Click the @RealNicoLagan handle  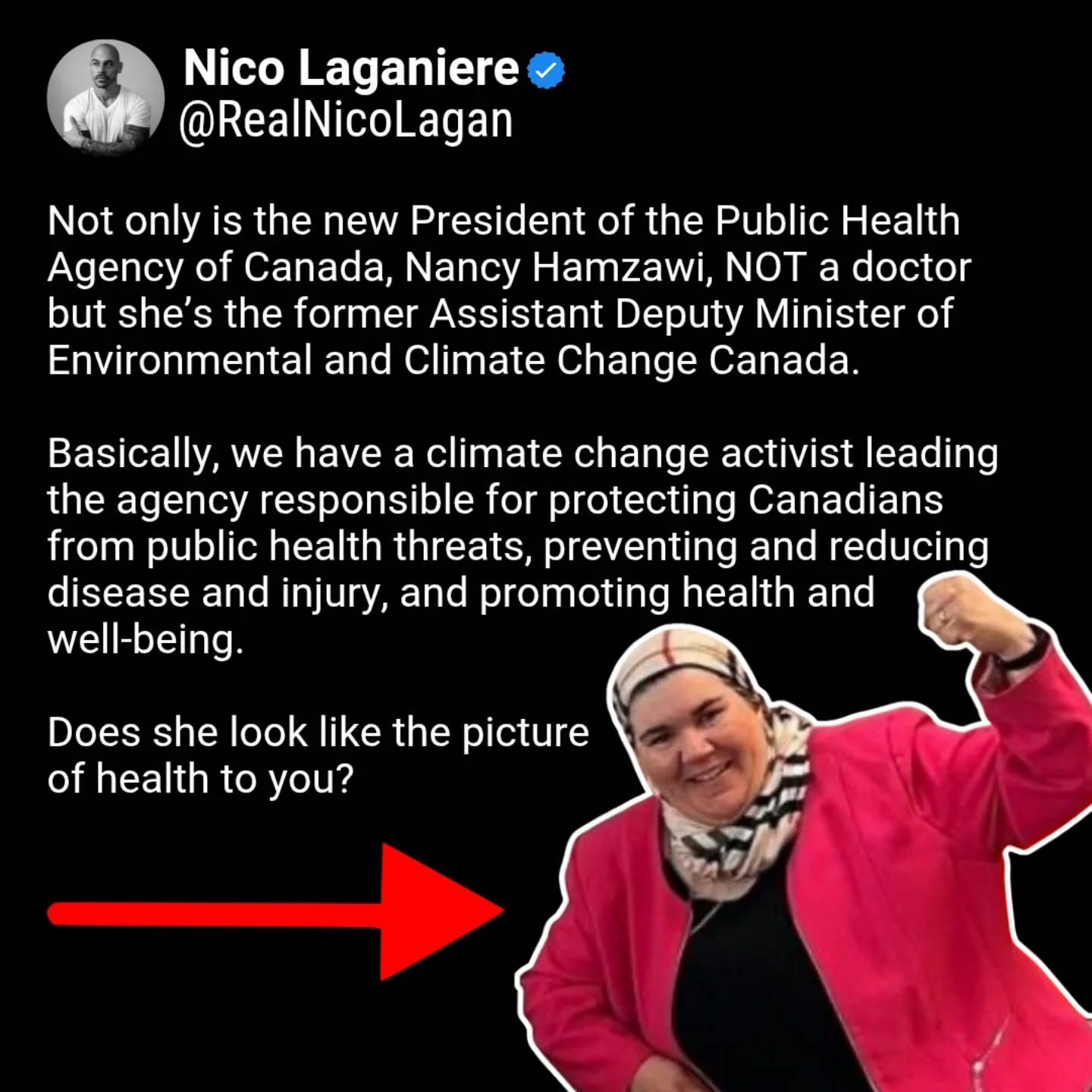346,121
